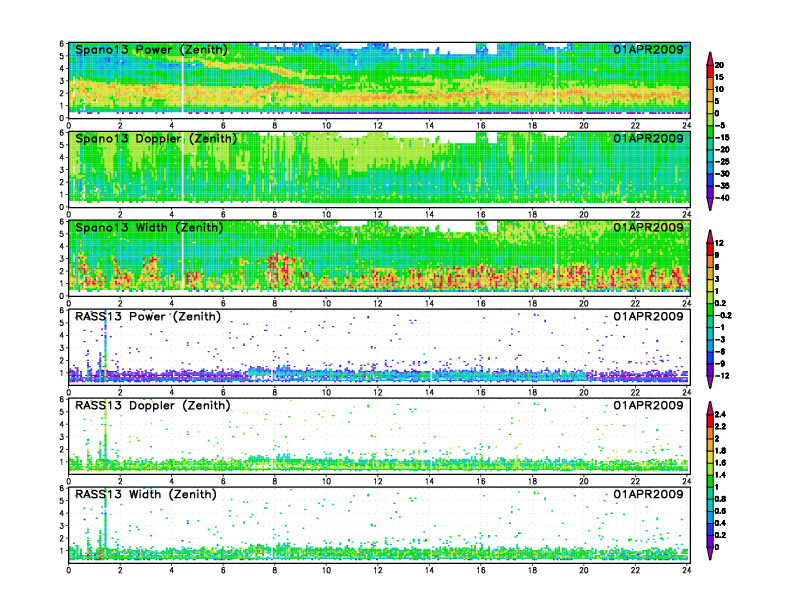Image resolution: width=792 pixels, height=612 pixels.
Task: Click the purple bottom arrow of top colorbar
Action: pyautogui.click(x=710, y=204)
